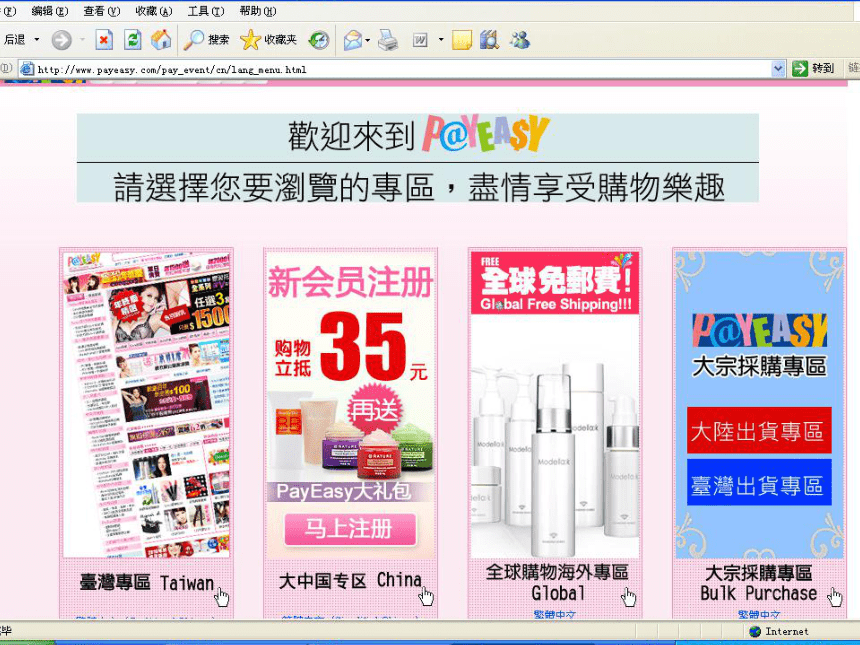Click the address bar URL field

403,70
